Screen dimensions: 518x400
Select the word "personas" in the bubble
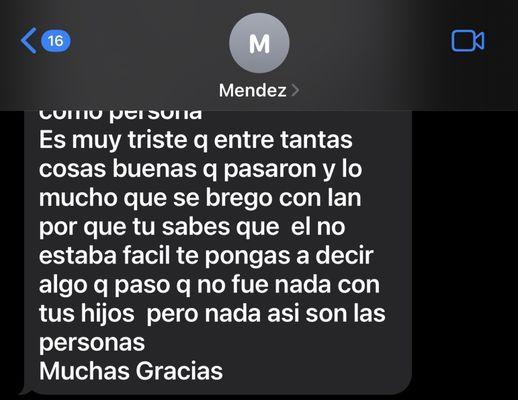click(92, 343)
